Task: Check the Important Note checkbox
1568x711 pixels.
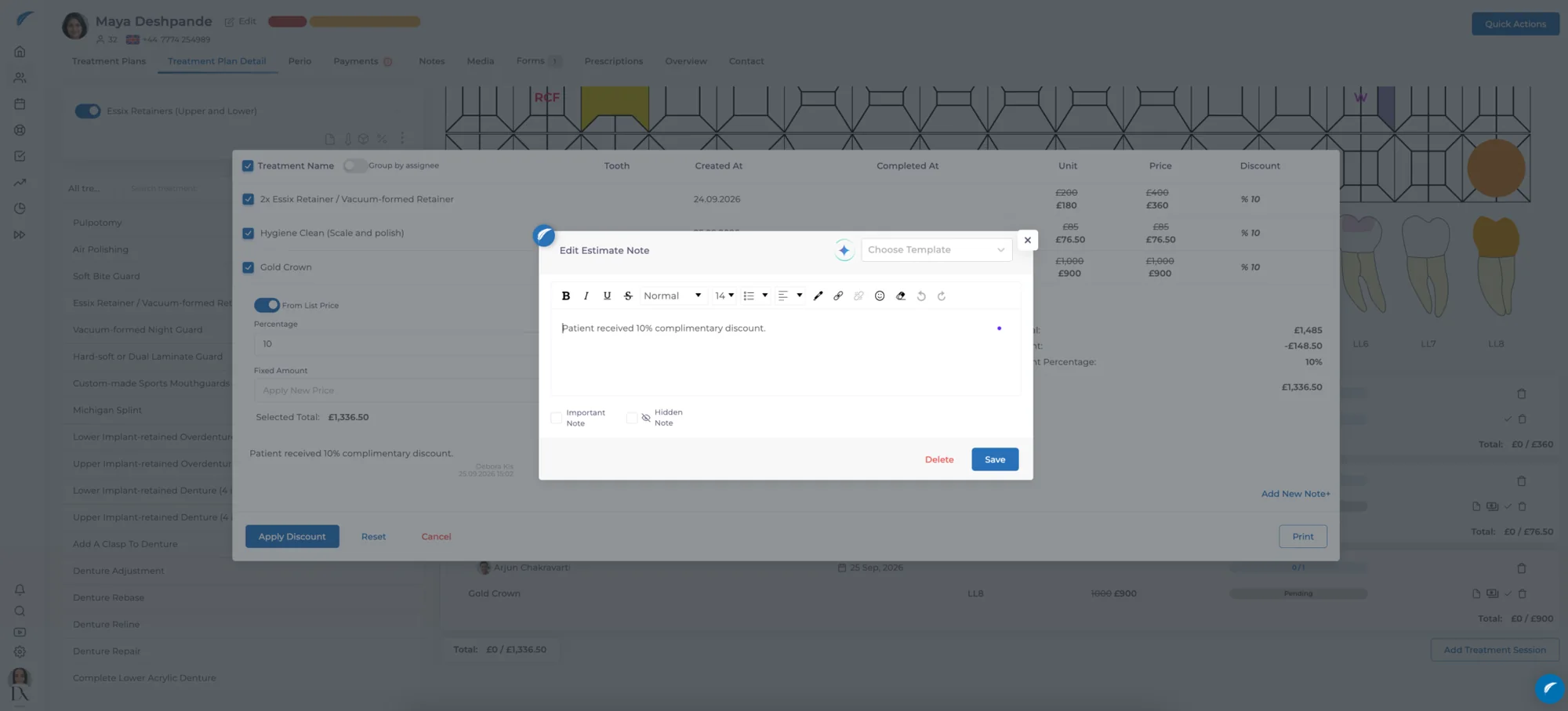Action: click(x=556, y=418)
